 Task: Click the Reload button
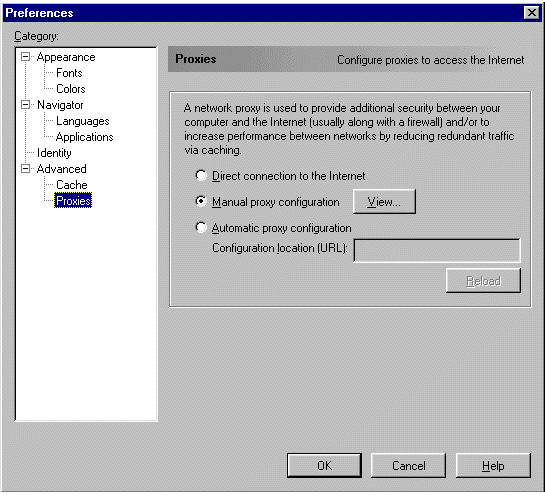(x=483, y=281)
